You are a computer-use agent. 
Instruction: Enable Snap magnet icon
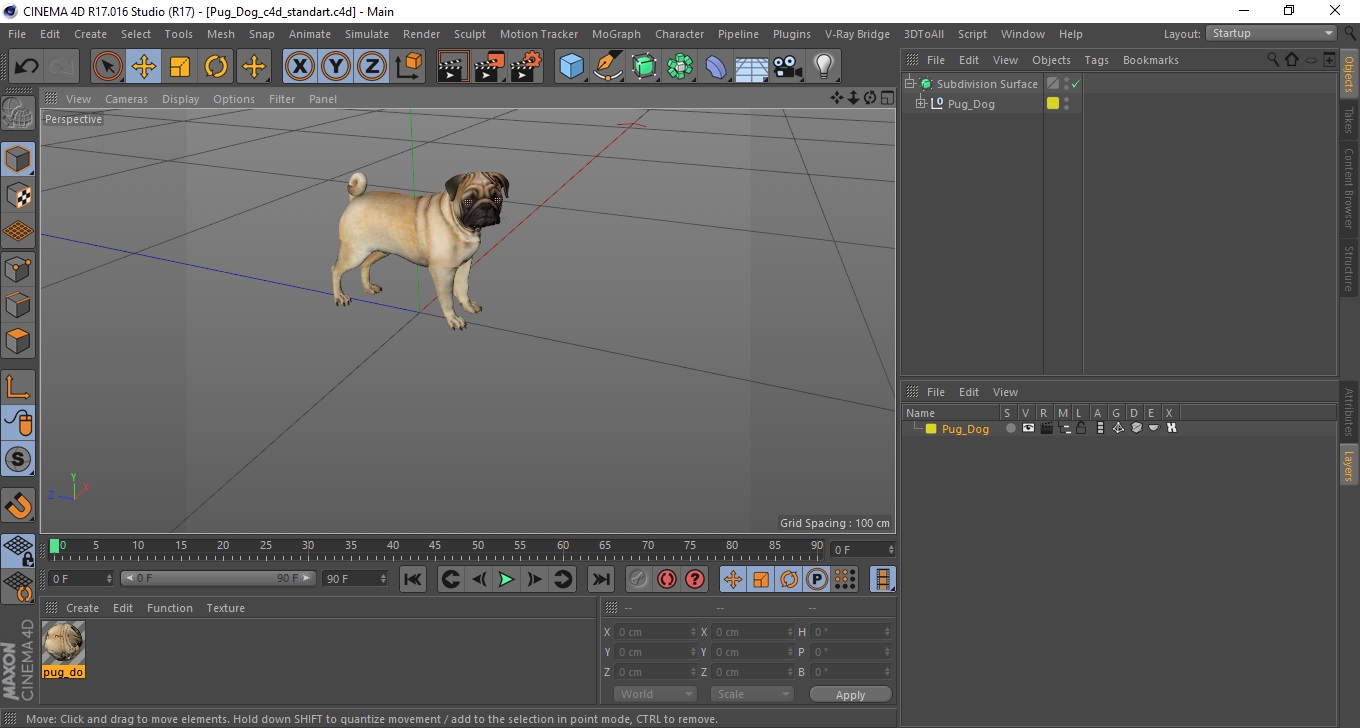click(x=18, y=505)
